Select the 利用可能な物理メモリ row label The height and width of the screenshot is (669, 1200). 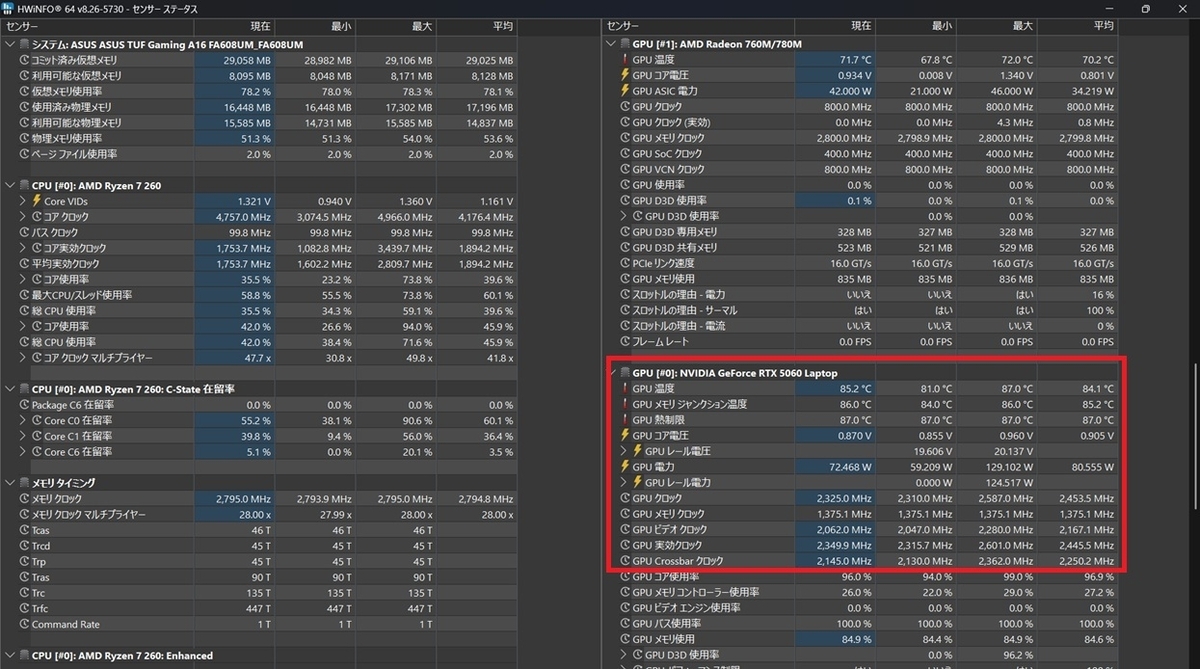click(76, 122)
